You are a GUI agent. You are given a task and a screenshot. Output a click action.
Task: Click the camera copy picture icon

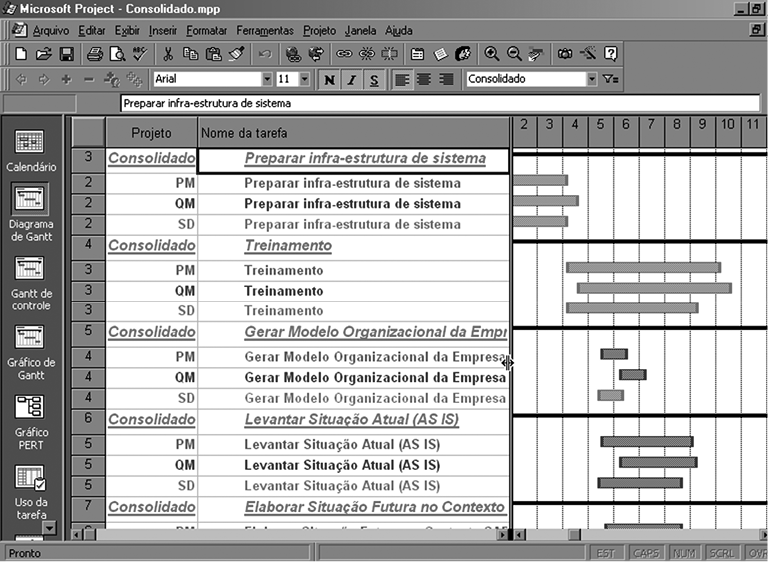pyautogui.click(x=565, y=54)
